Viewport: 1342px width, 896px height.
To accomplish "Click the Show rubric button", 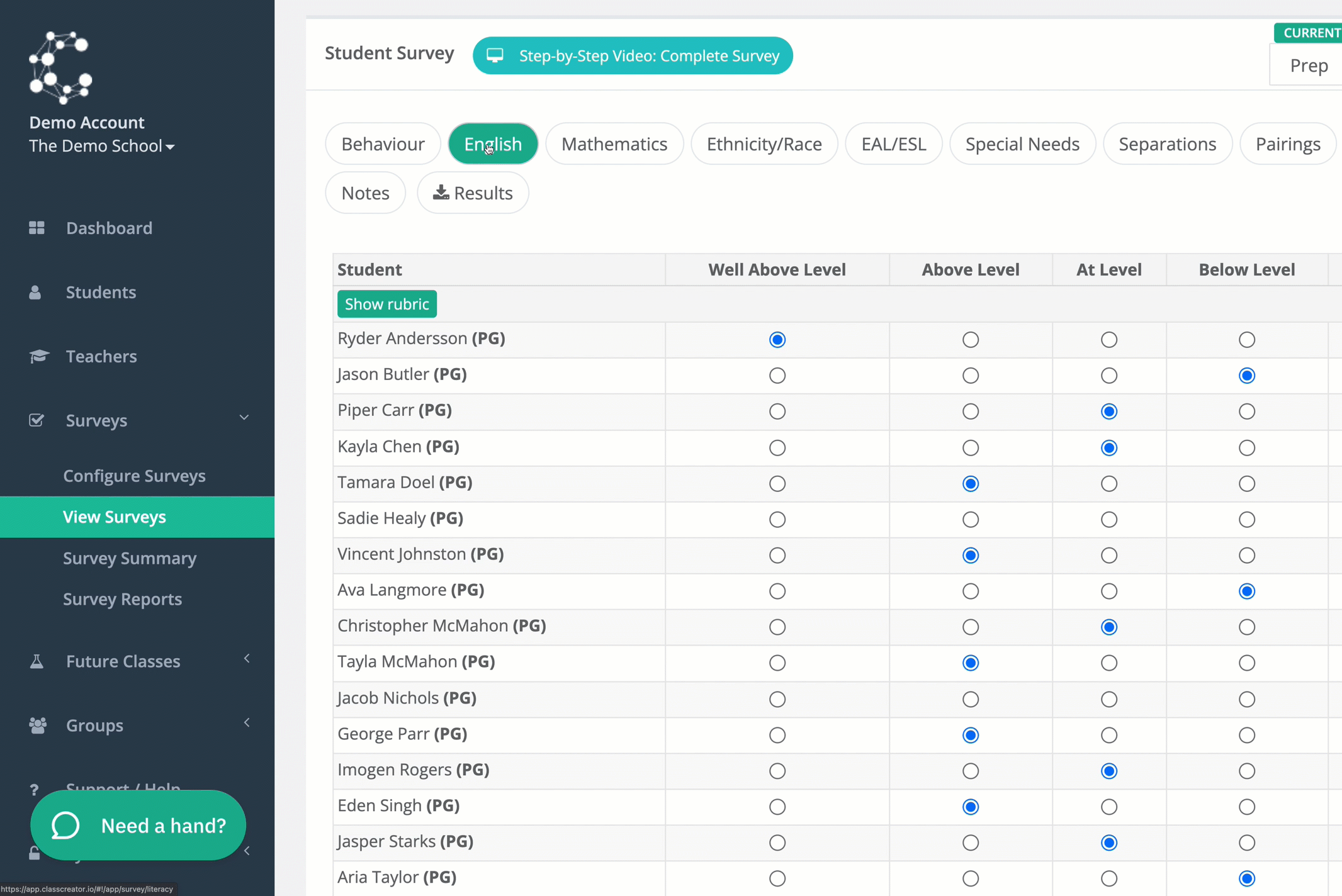I will pyautogui.click(x=387, y=304).
